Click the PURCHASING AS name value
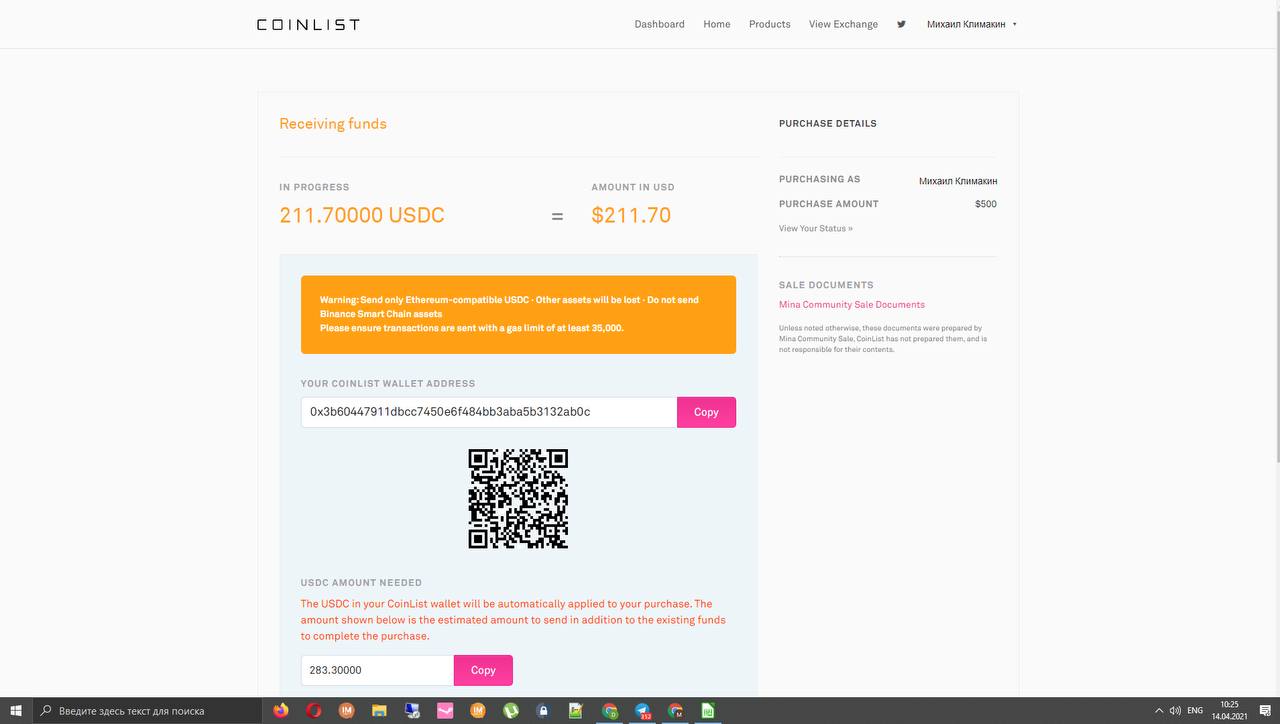Screen dimensions: 1280x724 coord(958,181)
